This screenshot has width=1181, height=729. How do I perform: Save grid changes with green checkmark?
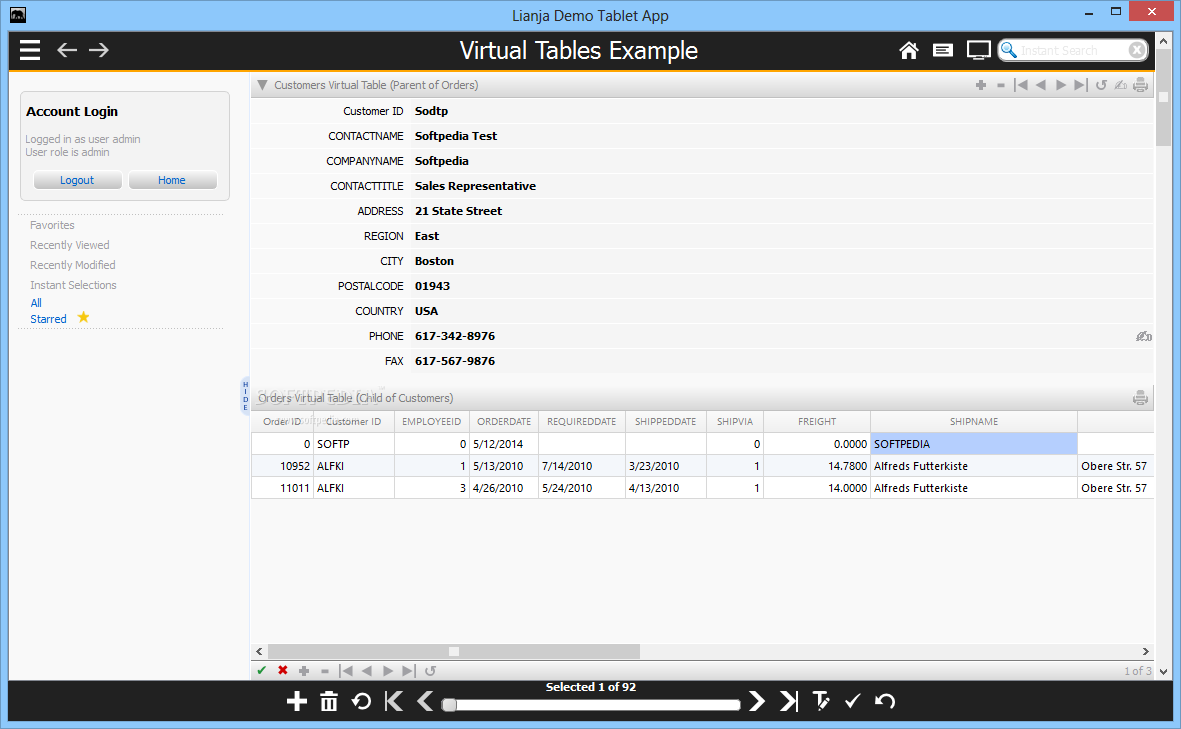click(261, 670)
